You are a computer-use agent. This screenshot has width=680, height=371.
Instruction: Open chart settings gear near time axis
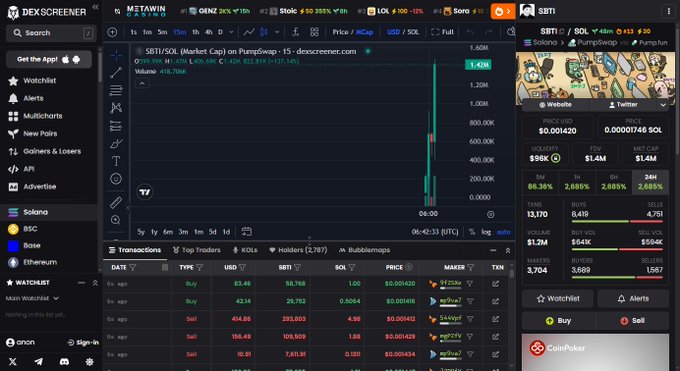coord(490,214)
